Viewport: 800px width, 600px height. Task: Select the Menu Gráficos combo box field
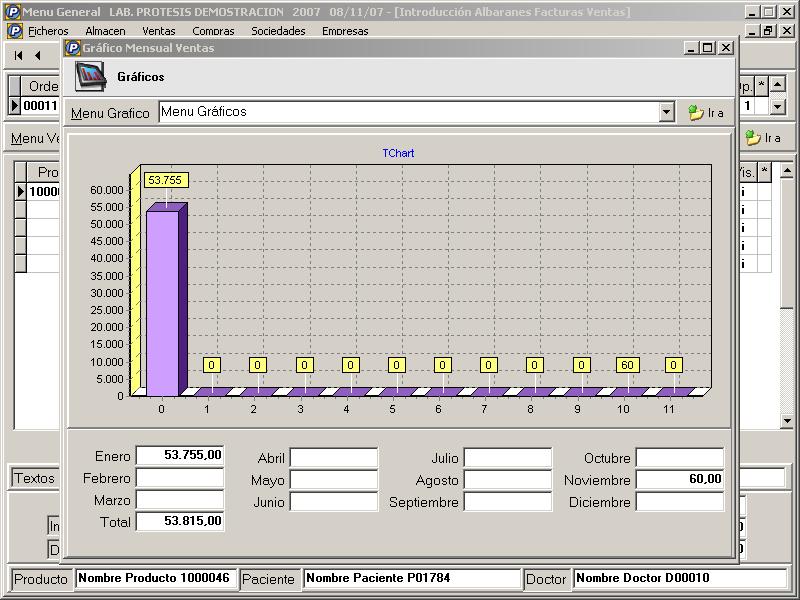416,112
